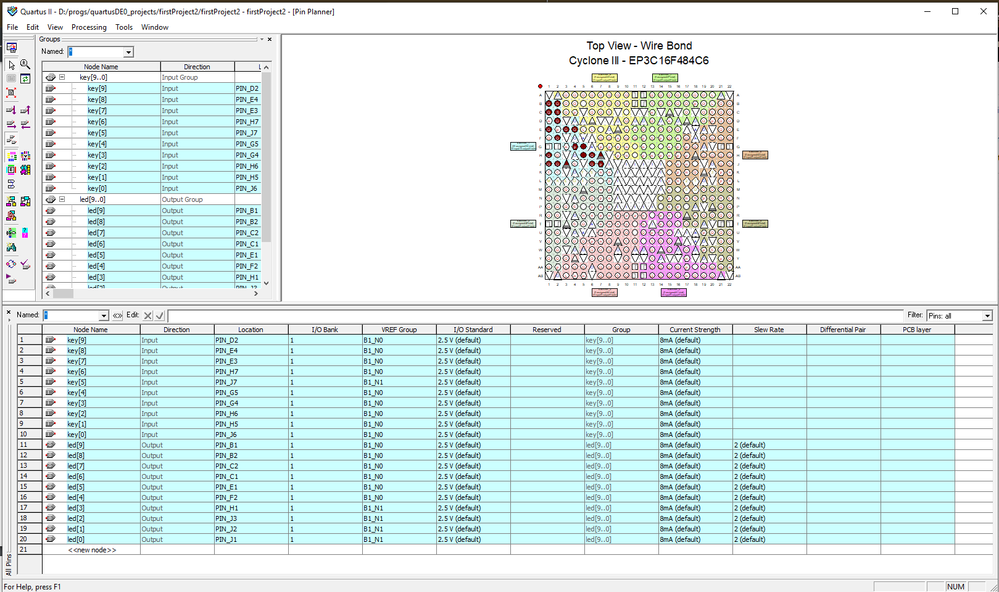Click the green I/O bank label above chip
The width and height of the screenshot is (999, 592).
point(665,78)
